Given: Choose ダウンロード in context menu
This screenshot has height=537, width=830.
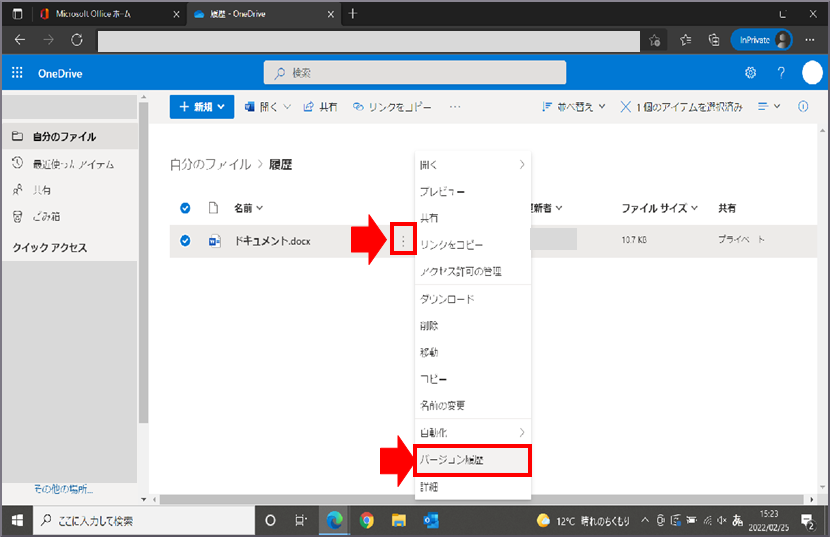Looking at the screenshot, I should (473, 299).
